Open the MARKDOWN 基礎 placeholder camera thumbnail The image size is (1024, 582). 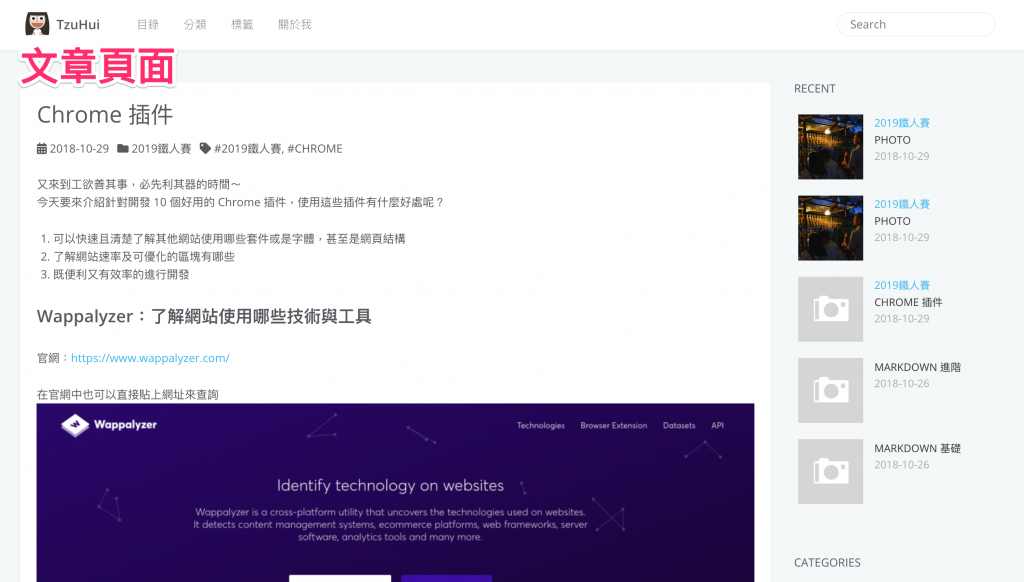(x=830, y=471)
